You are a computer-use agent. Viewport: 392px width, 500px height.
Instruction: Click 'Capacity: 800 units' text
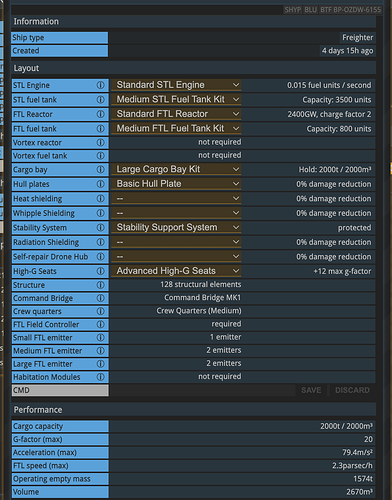coord(339,129)
